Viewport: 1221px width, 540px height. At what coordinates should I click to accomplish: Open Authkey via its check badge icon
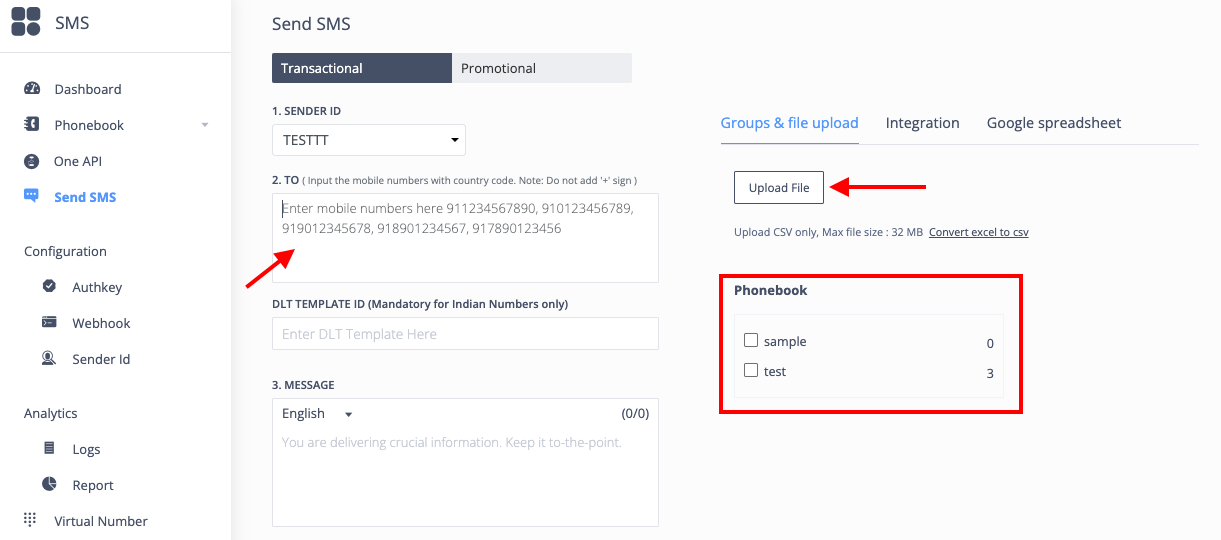pos(49,287)
